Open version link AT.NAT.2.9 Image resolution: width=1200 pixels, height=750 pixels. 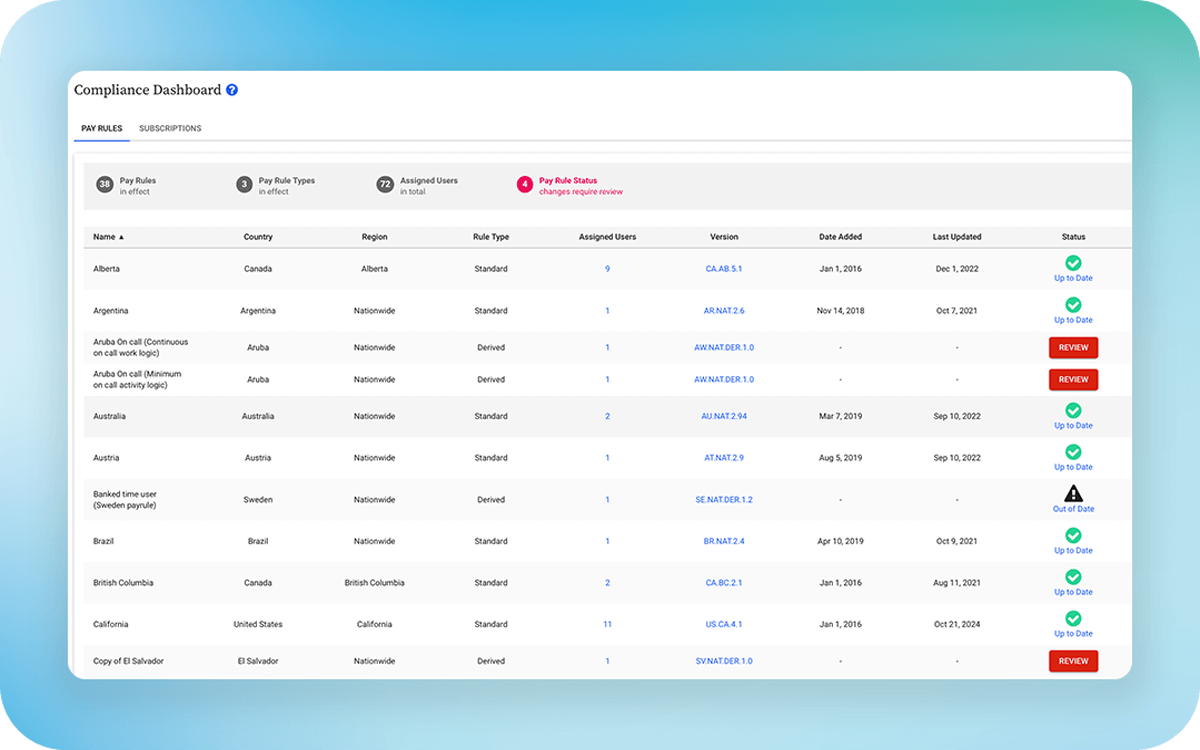tap(724, 458)
